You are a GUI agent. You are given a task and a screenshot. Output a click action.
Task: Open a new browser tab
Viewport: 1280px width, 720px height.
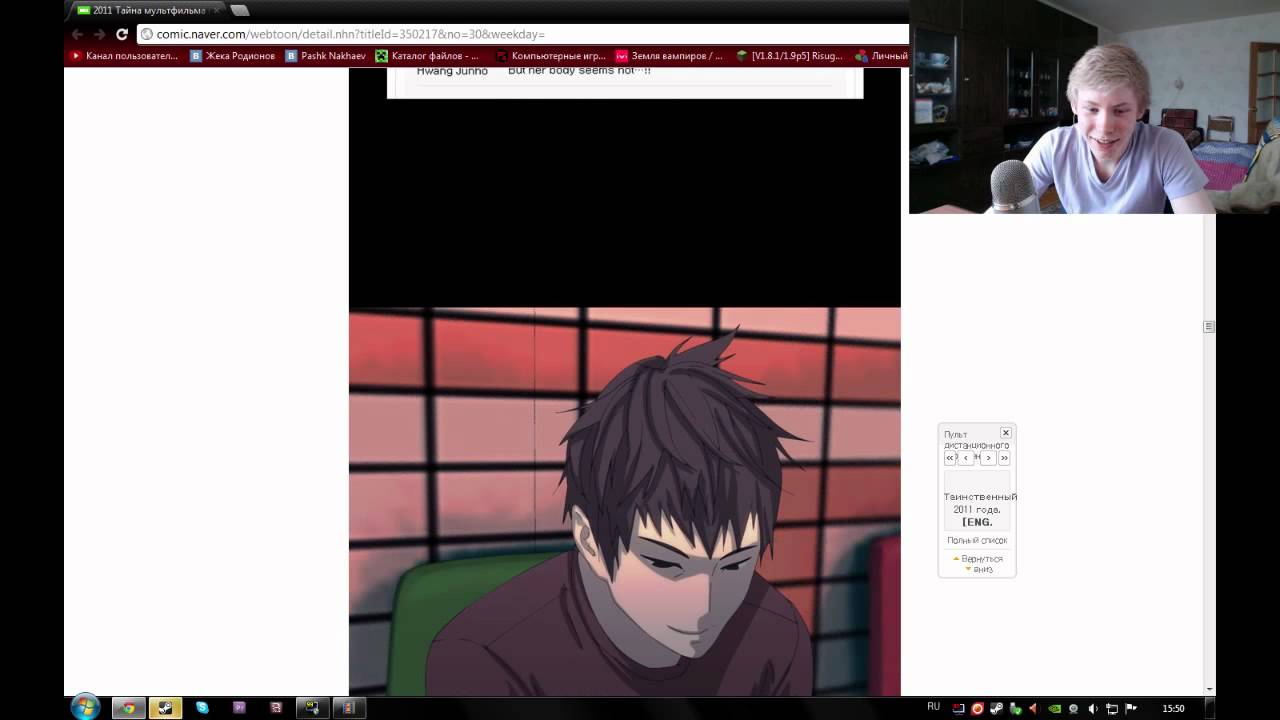[239, 11]
